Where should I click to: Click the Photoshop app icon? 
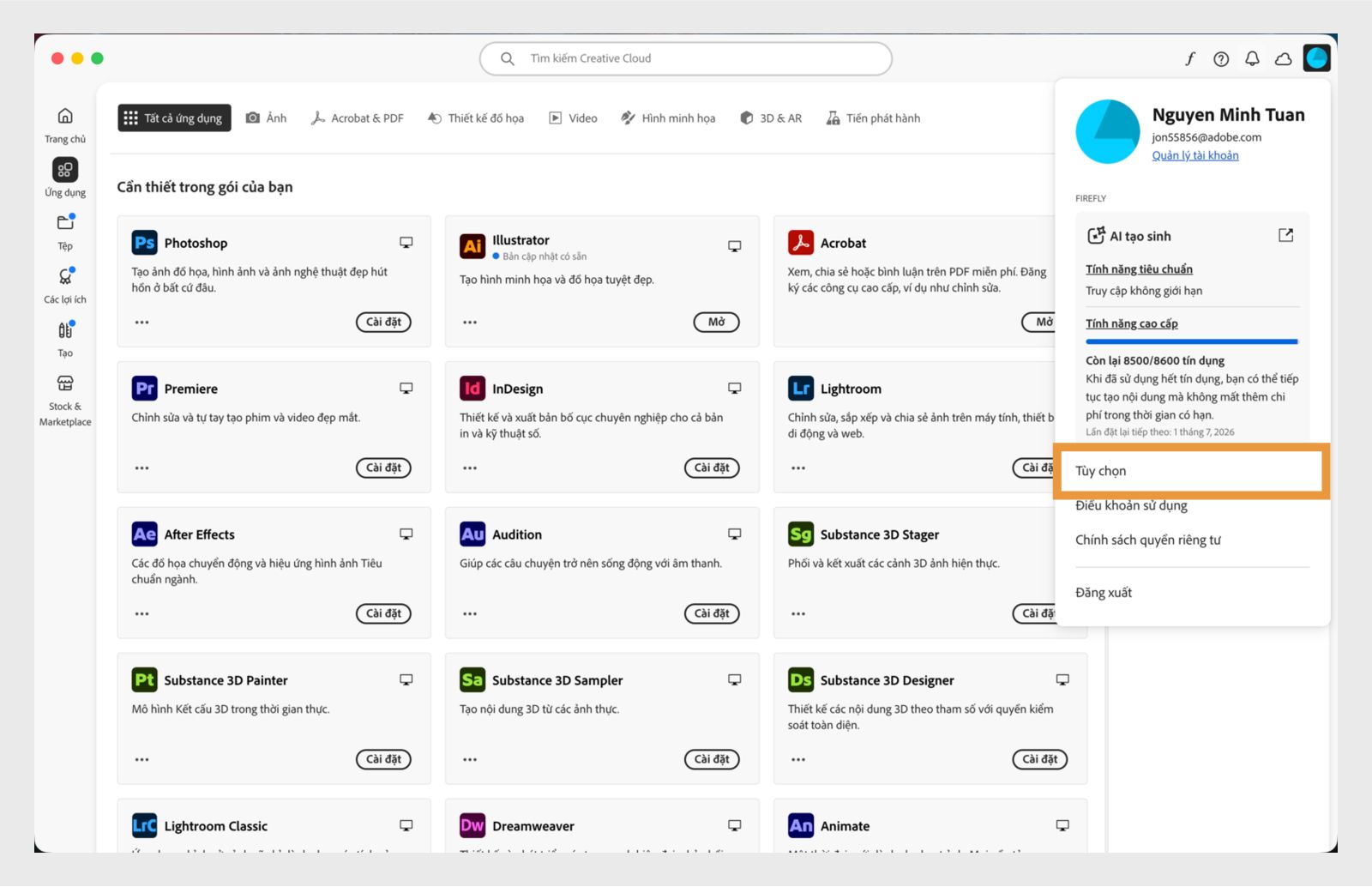(144, 243)
